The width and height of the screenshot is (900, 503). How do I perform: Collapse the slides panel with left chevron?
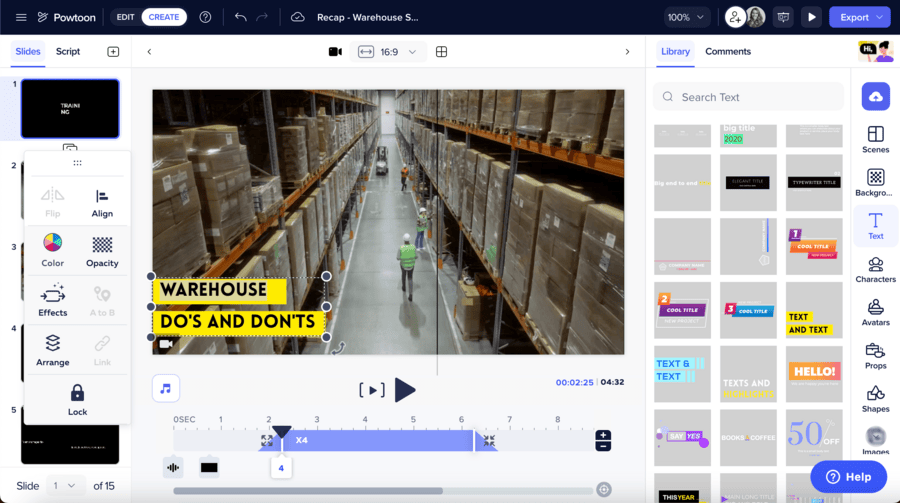[x=149, y=52]
